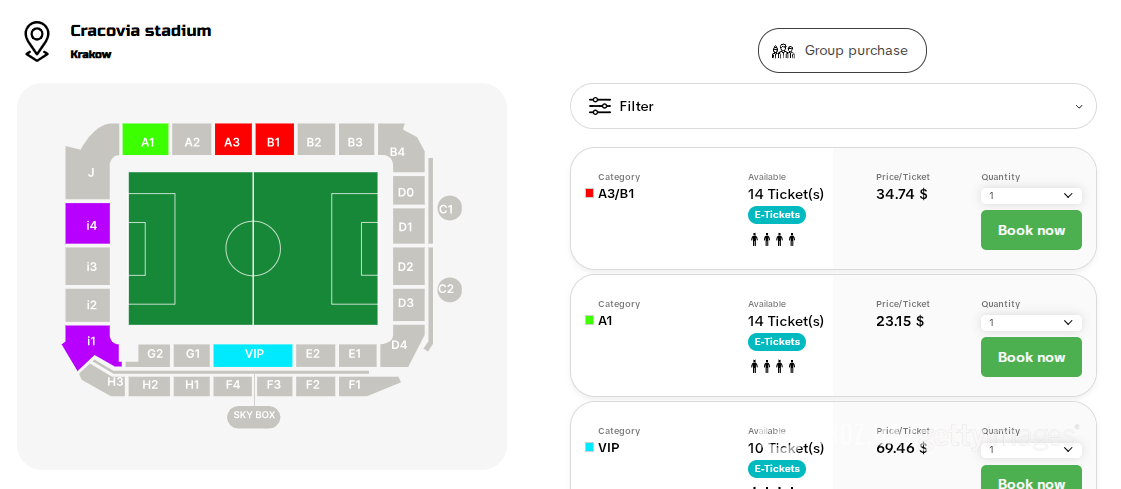Select the cyan VIP section on map

253,355
